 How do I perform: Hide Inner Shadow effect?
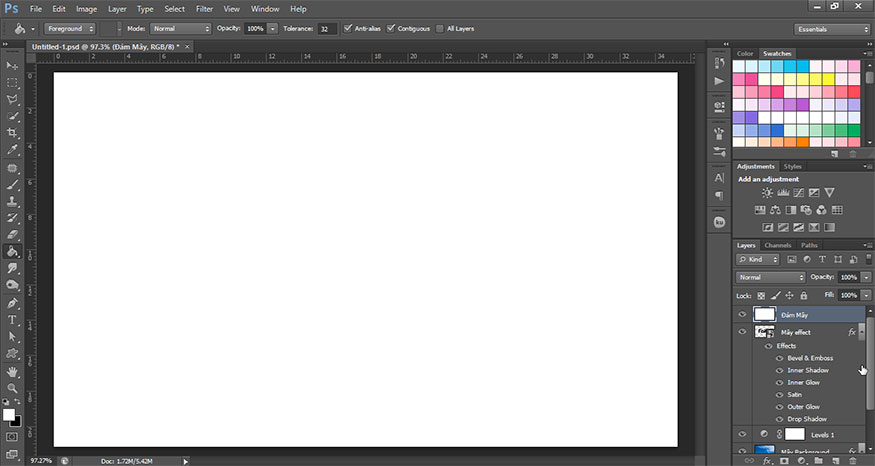780,371
